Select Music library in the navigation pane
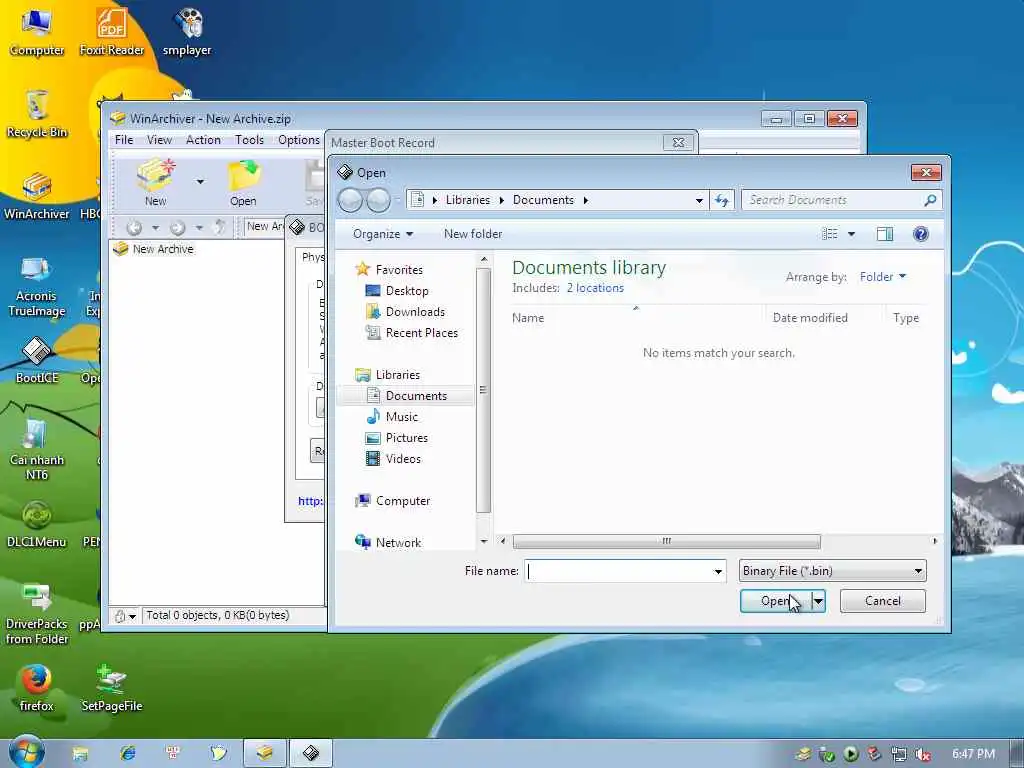This screenshot has width=1024, height=768. pyautogui.click(x=402, y=417)
